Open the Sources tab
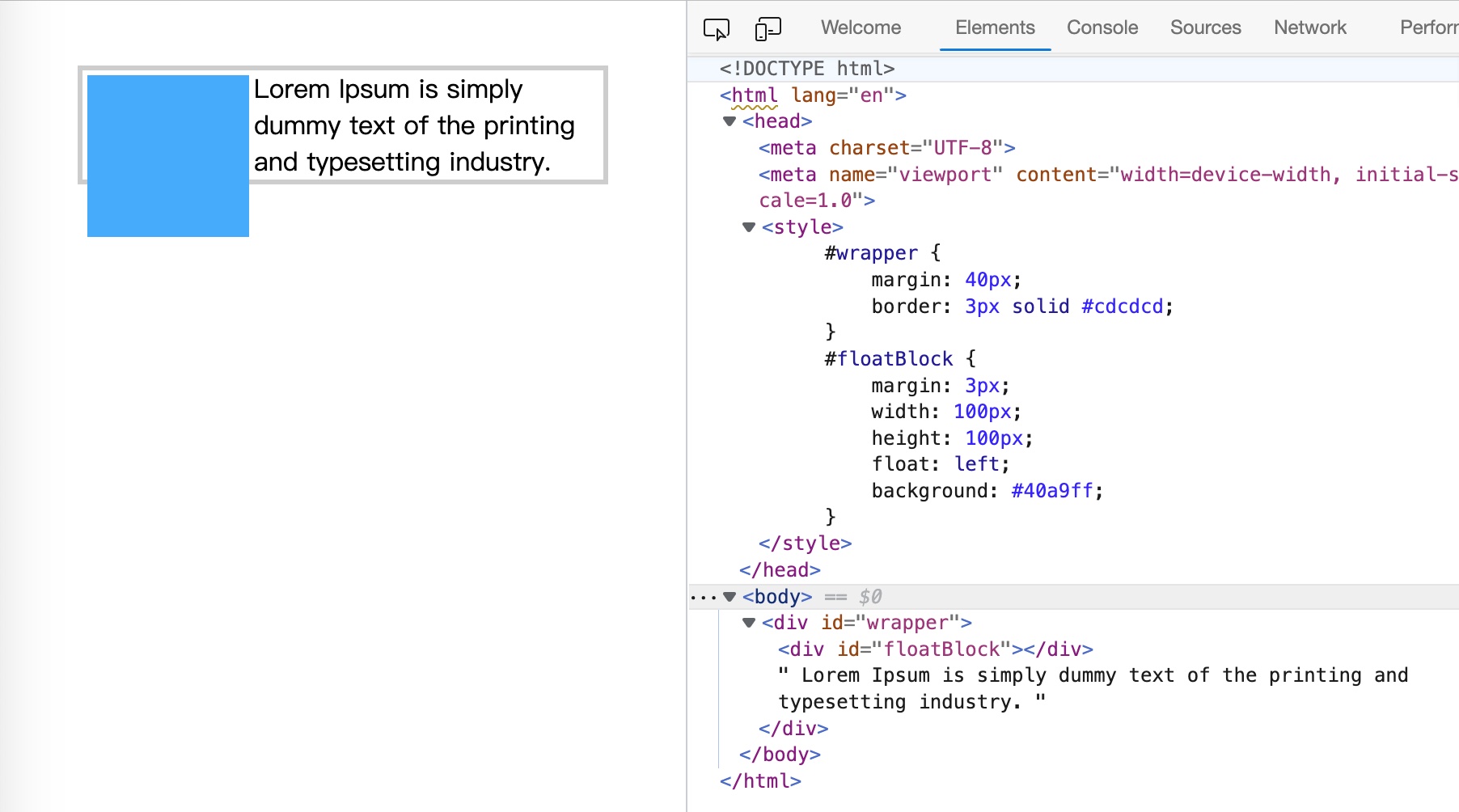 click(1205, 27)
